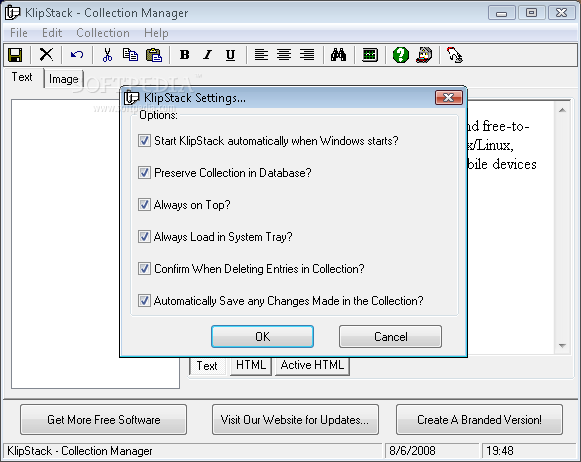
Task: Align text left icon
Action: pos(261,55)
